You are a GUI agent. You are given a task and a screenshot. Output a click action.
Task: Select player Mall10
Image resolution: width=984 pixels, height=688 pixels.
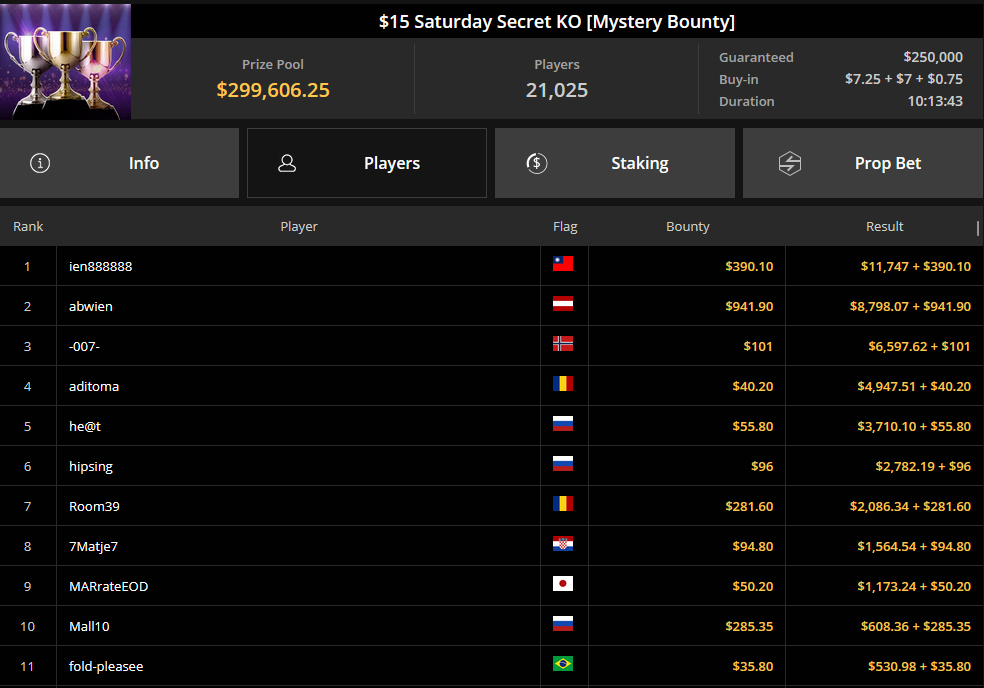click(89, 626)
